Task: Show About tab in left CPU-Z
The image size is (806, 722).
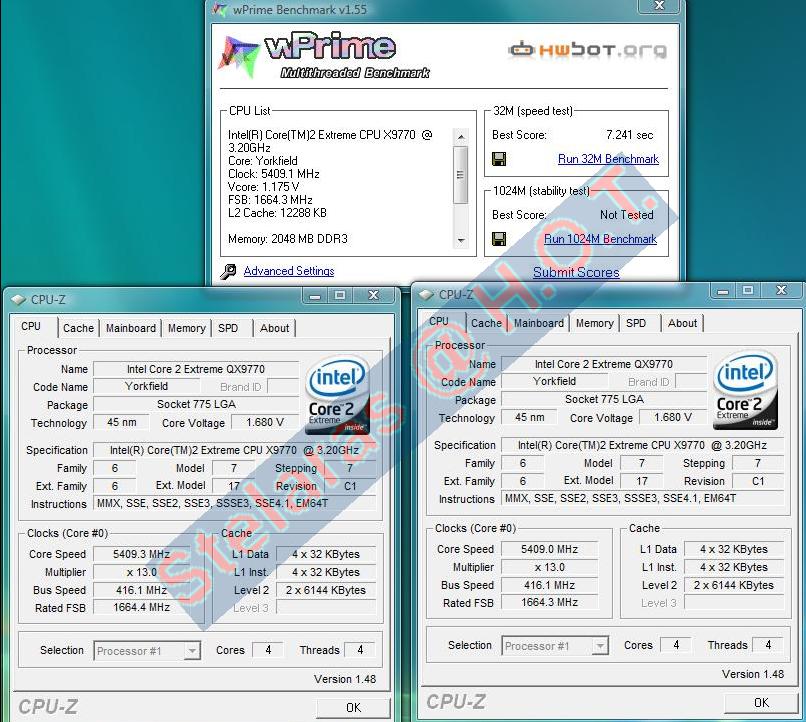Action: [x=274, y=328]
